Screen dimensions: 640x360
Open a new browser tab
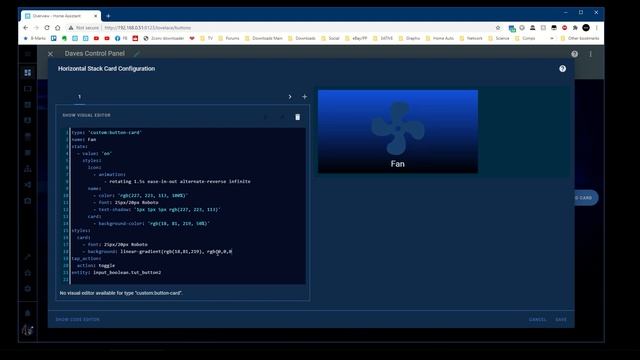pyautogui.click(x=108, y=16)
